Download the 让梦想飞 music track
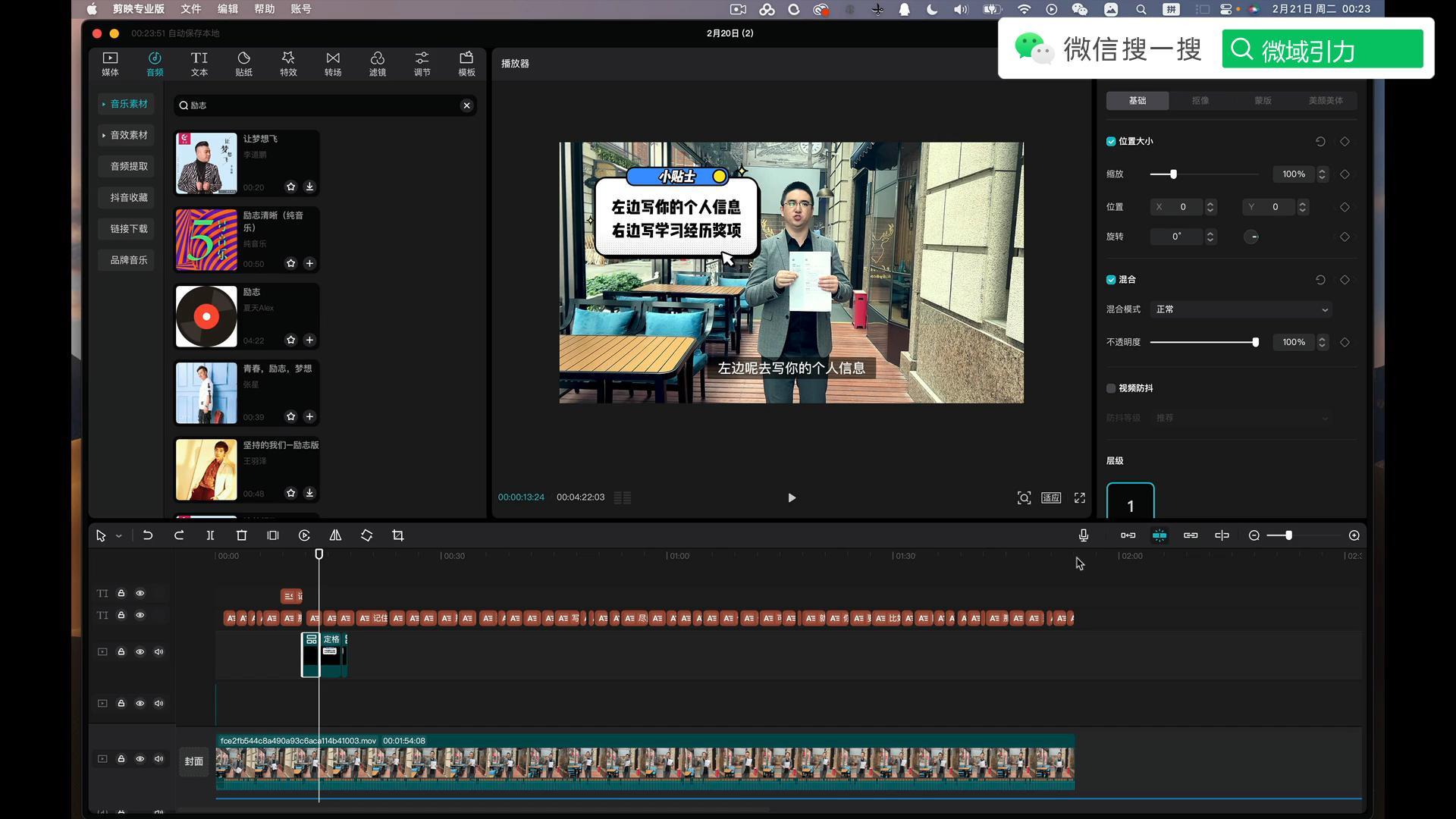The image size is (1456, 819). (309, 187)
